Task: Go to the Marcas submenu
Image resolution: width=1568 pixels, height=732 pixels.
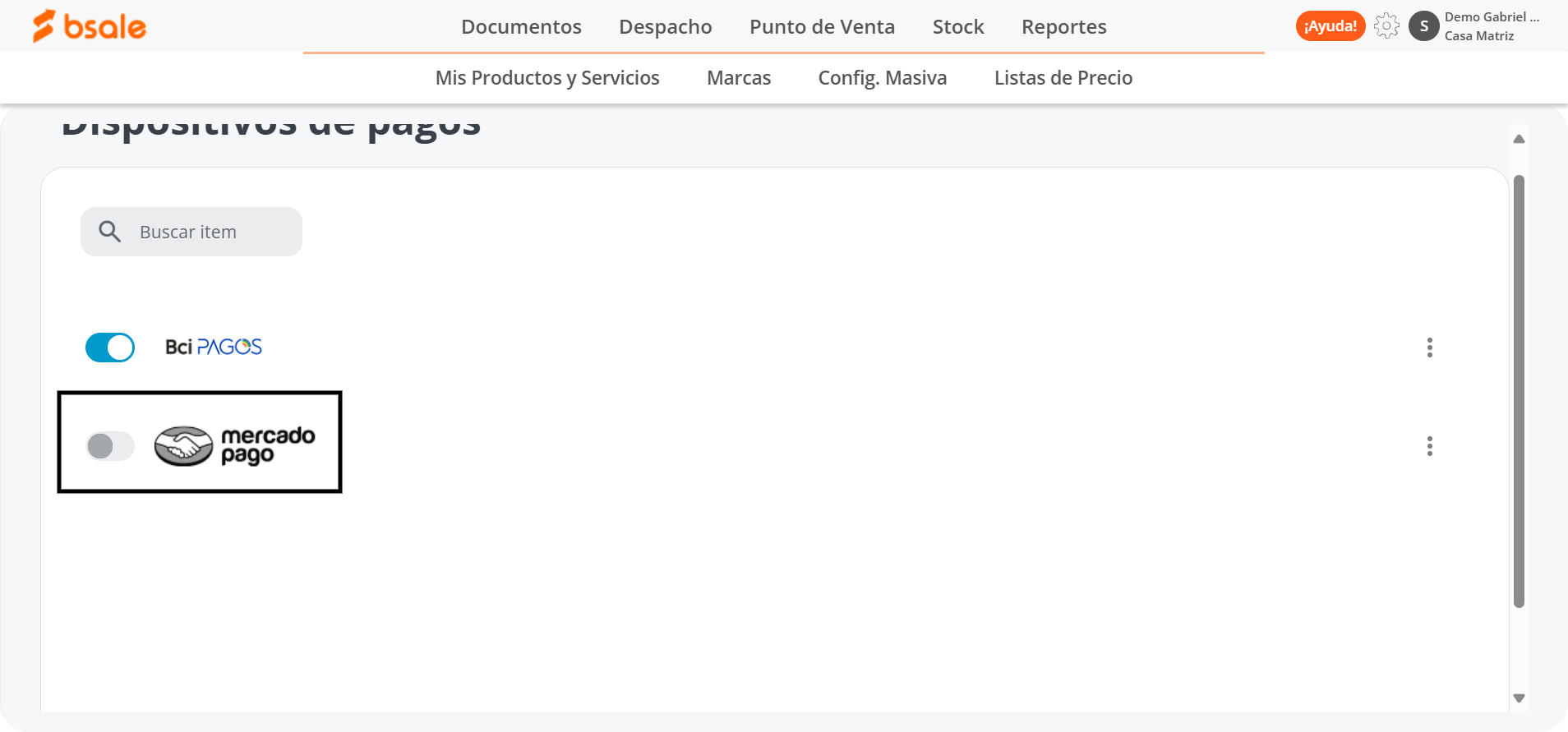Action: pyautogui.click(x=739, y=78)
